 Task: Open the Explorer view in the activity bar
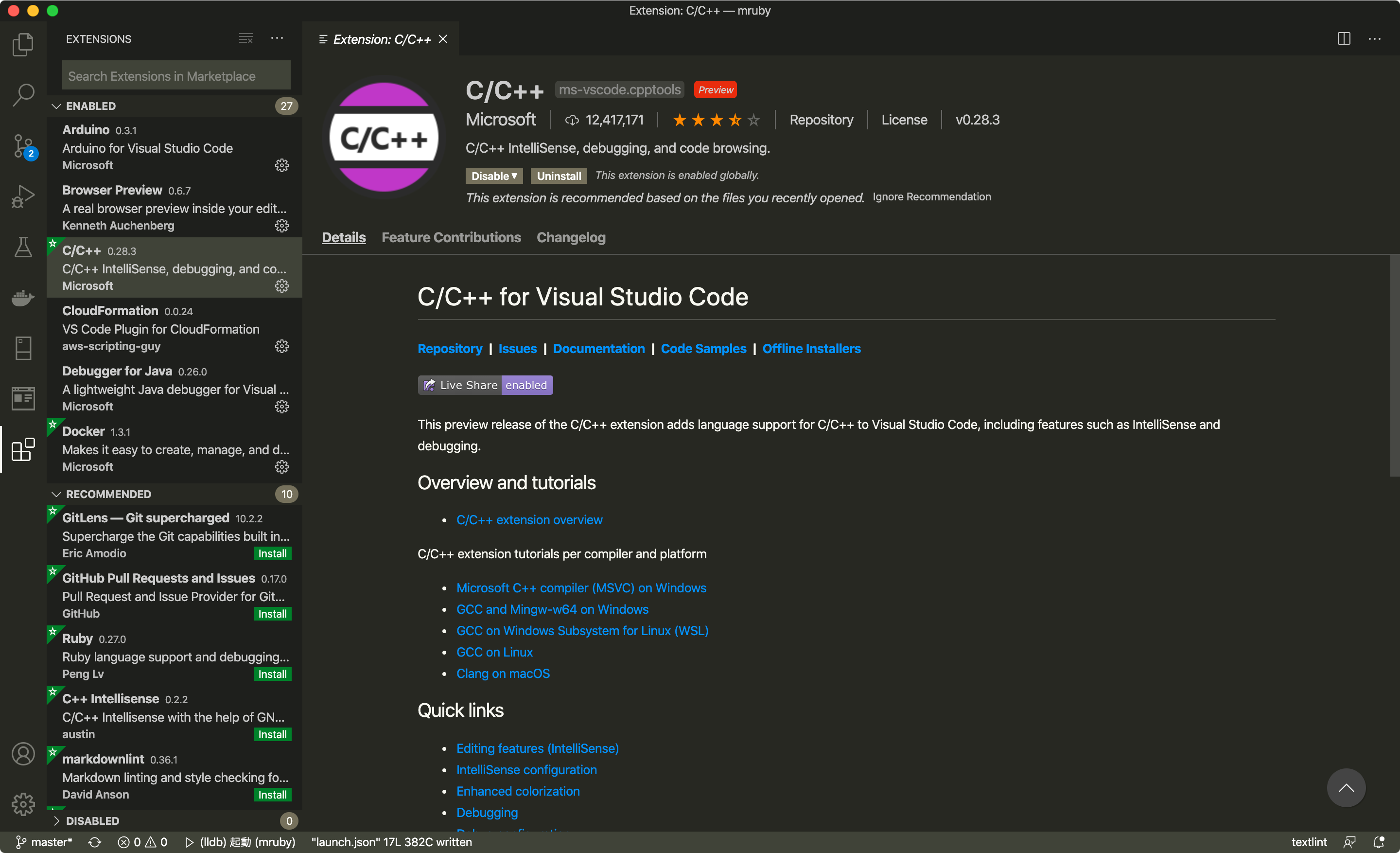click(x=23, y=44)
